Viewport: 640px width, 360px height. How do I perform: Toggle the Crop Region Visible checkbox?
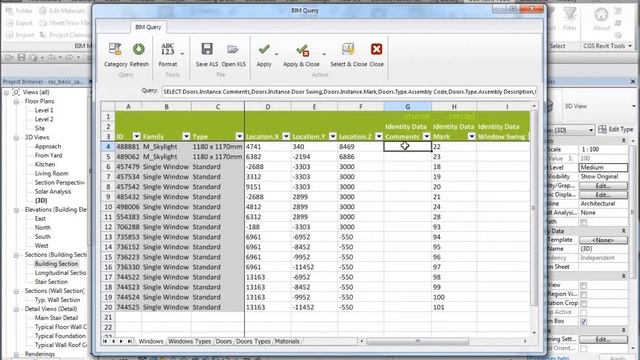[584, 294]
